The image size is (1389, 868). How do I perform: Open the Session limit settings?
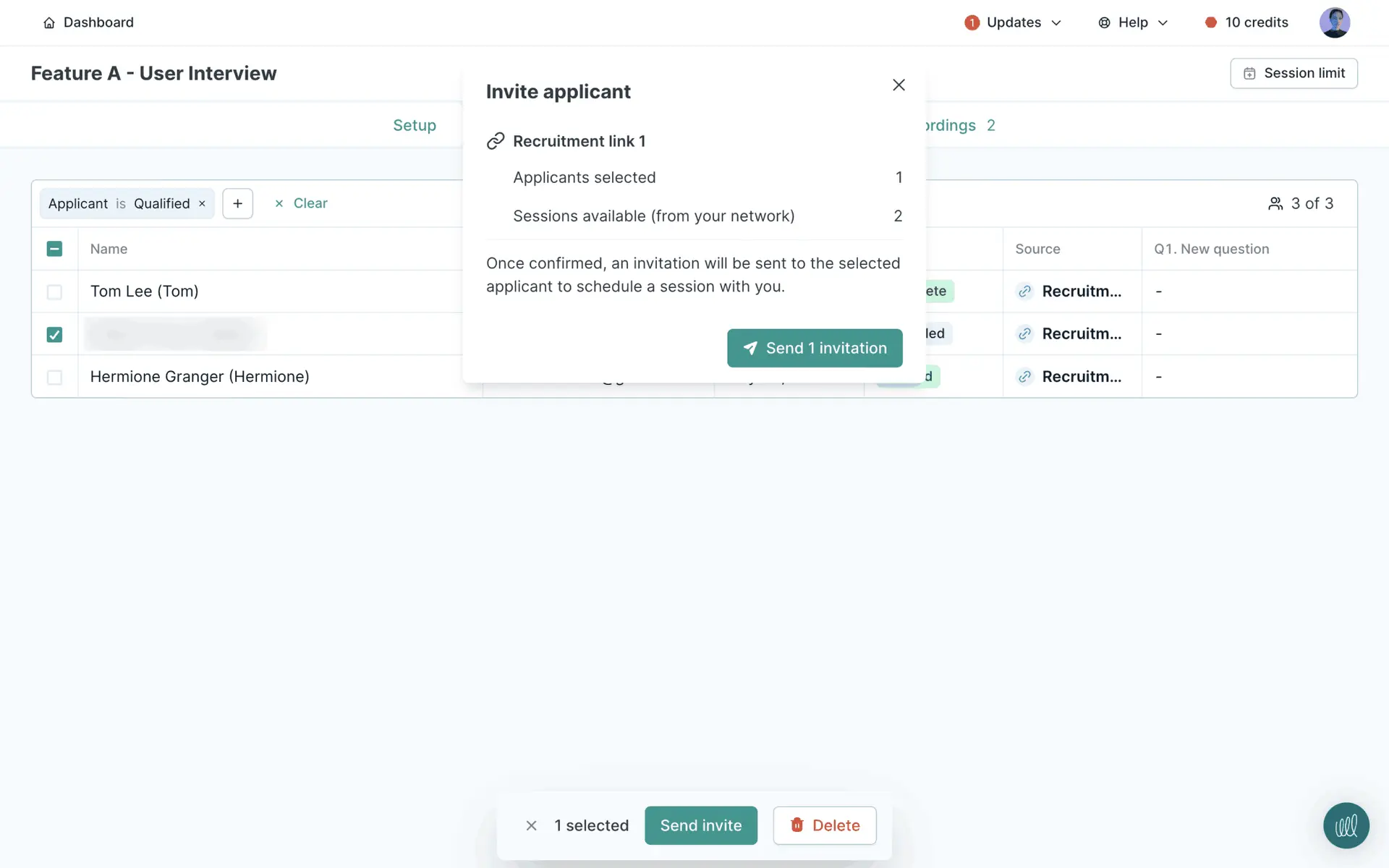(x=1294, y=73)
